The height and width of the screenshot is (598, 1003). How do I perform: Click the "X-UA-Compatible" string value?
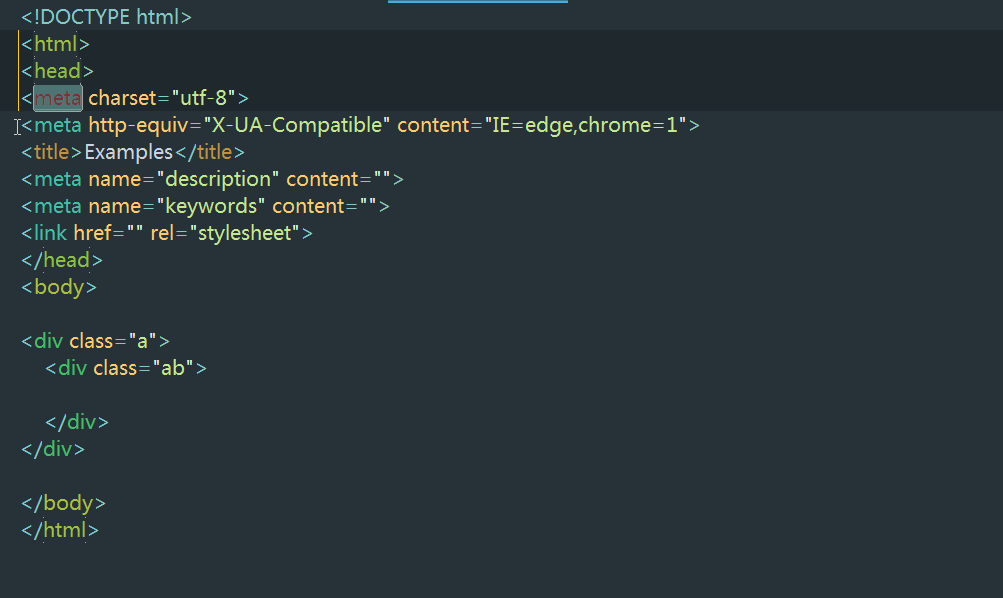297,125
